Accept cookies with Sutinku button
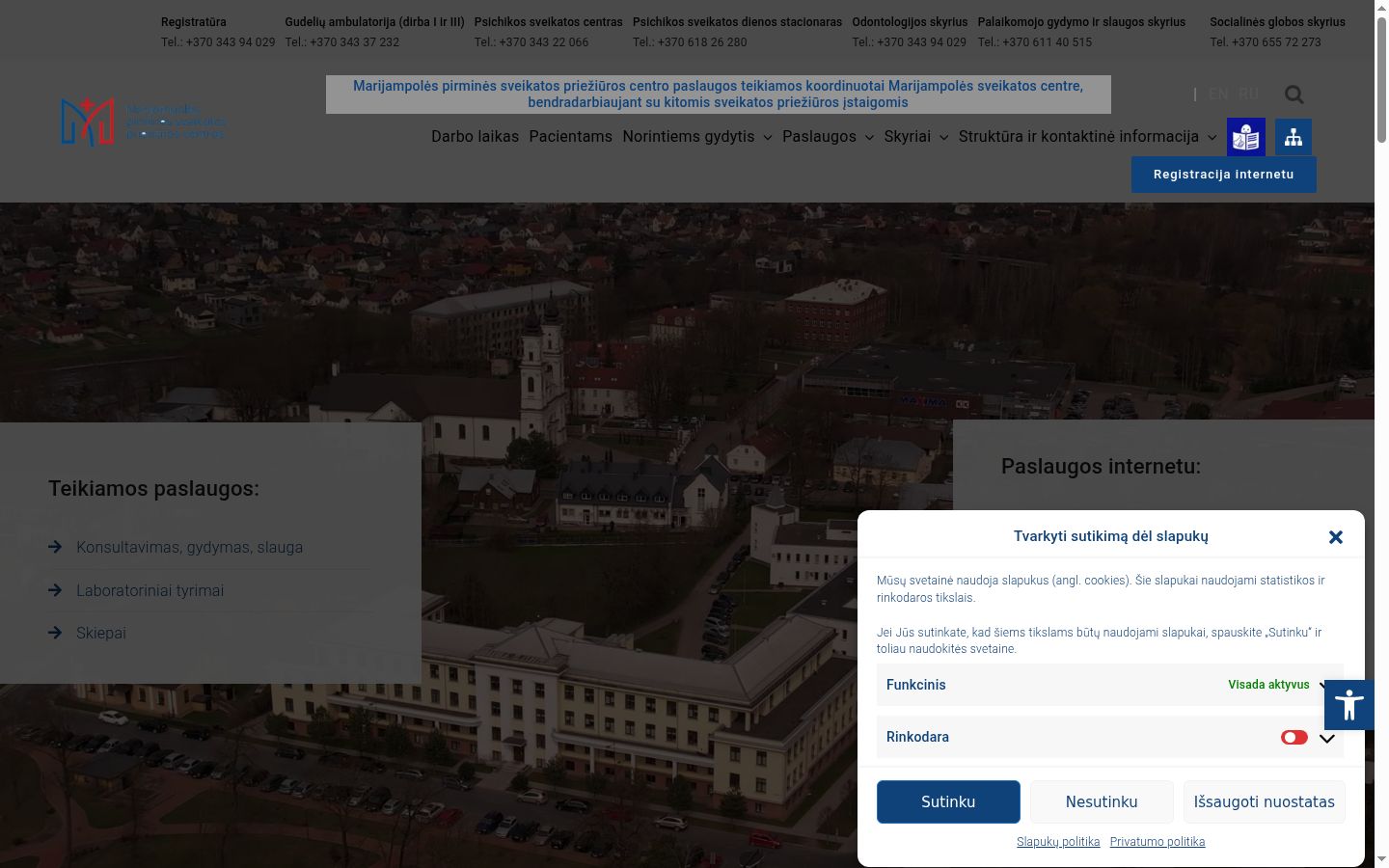 point(948,801)
